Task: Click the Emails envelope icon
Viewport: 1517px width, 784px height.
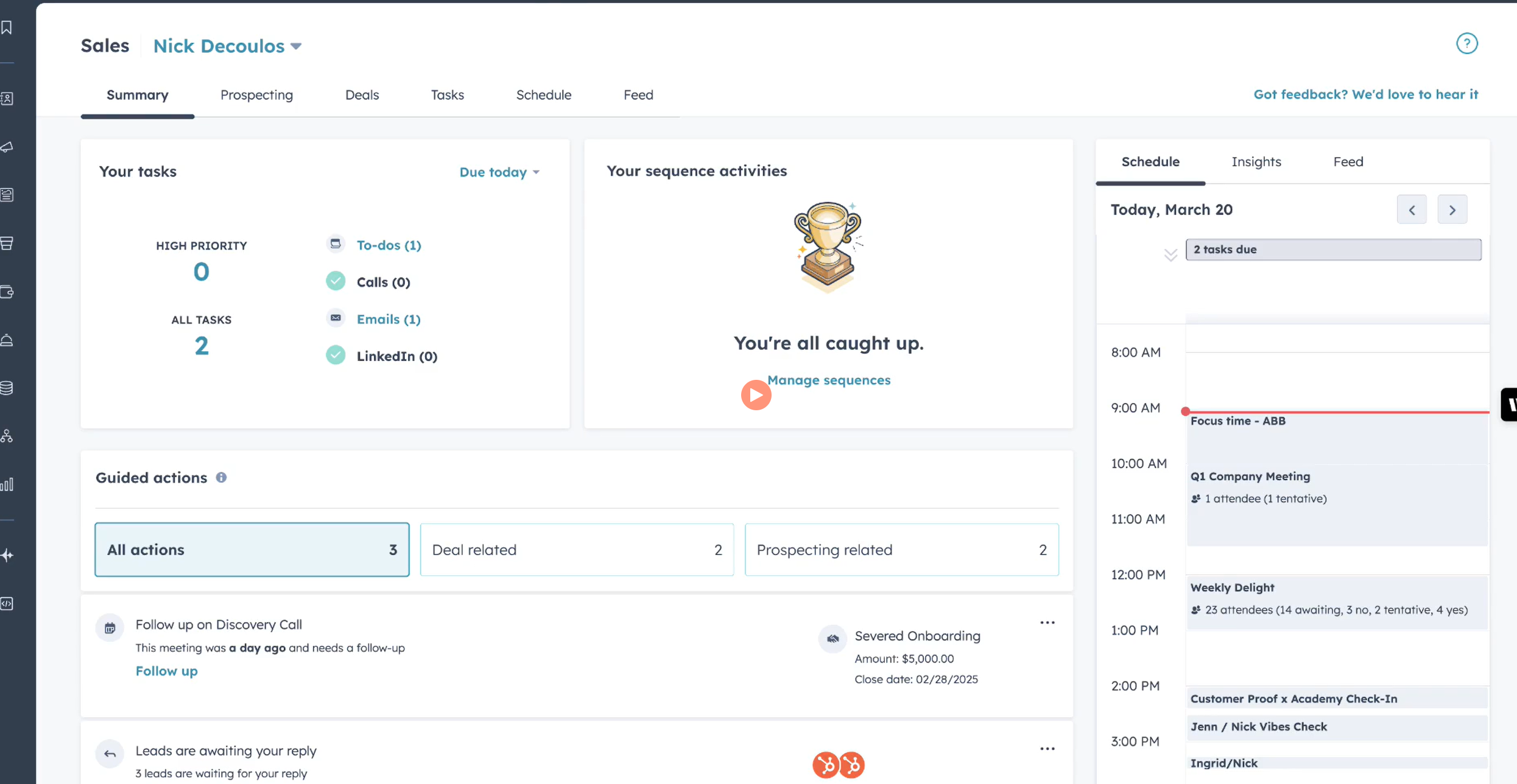Action: (336, 318)
